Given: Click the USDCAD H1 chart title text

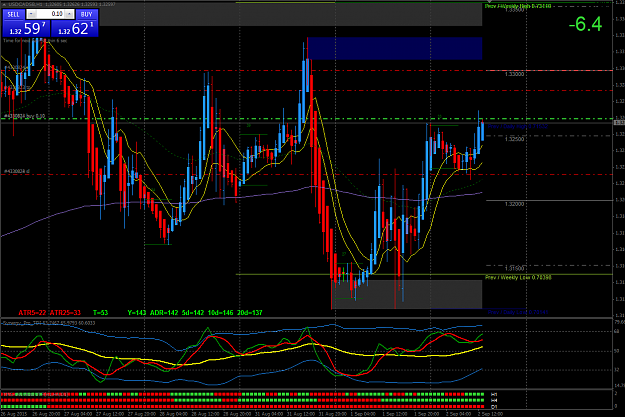Looking at the screenshot, I should pyautogui.click(x=62, y=4).
